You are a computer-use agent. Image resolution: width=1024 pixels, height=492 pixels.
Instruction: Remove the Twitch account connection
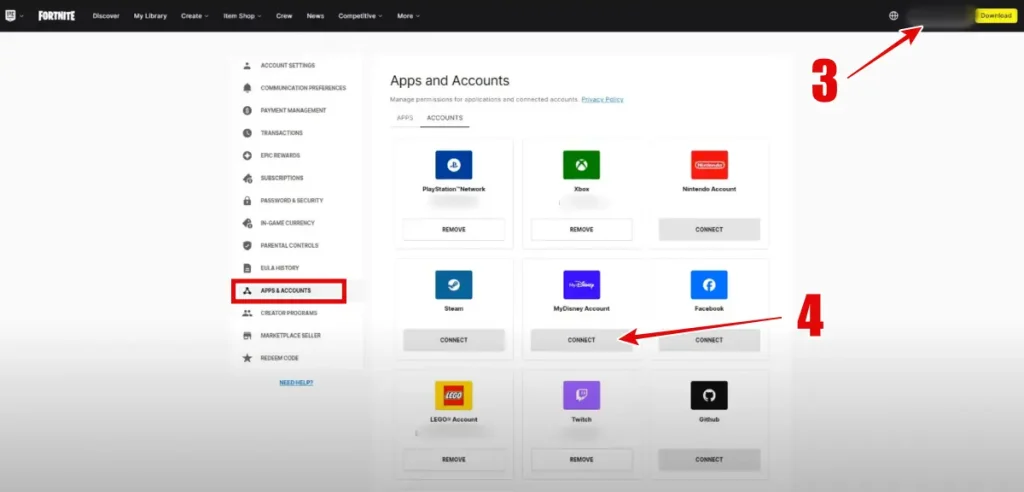[x=581, y=459]
